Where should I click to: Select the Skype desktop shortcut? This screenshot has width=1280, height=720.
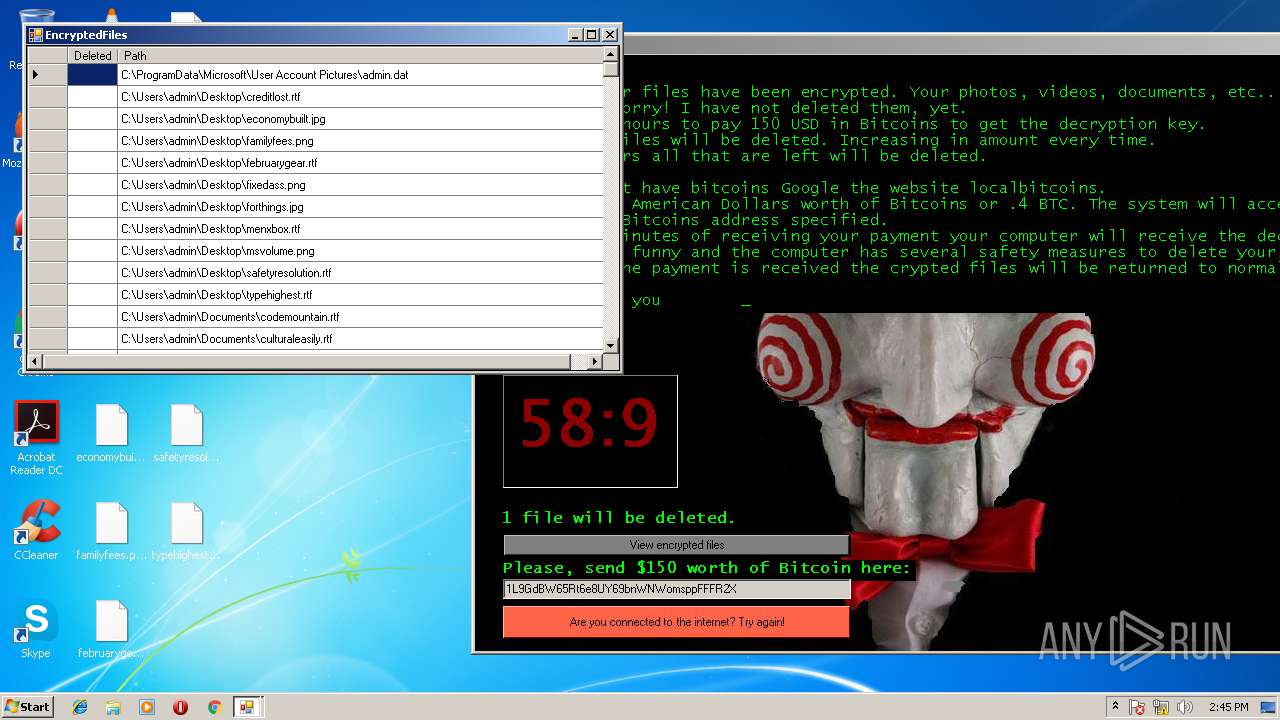click(x=36, y=628)
